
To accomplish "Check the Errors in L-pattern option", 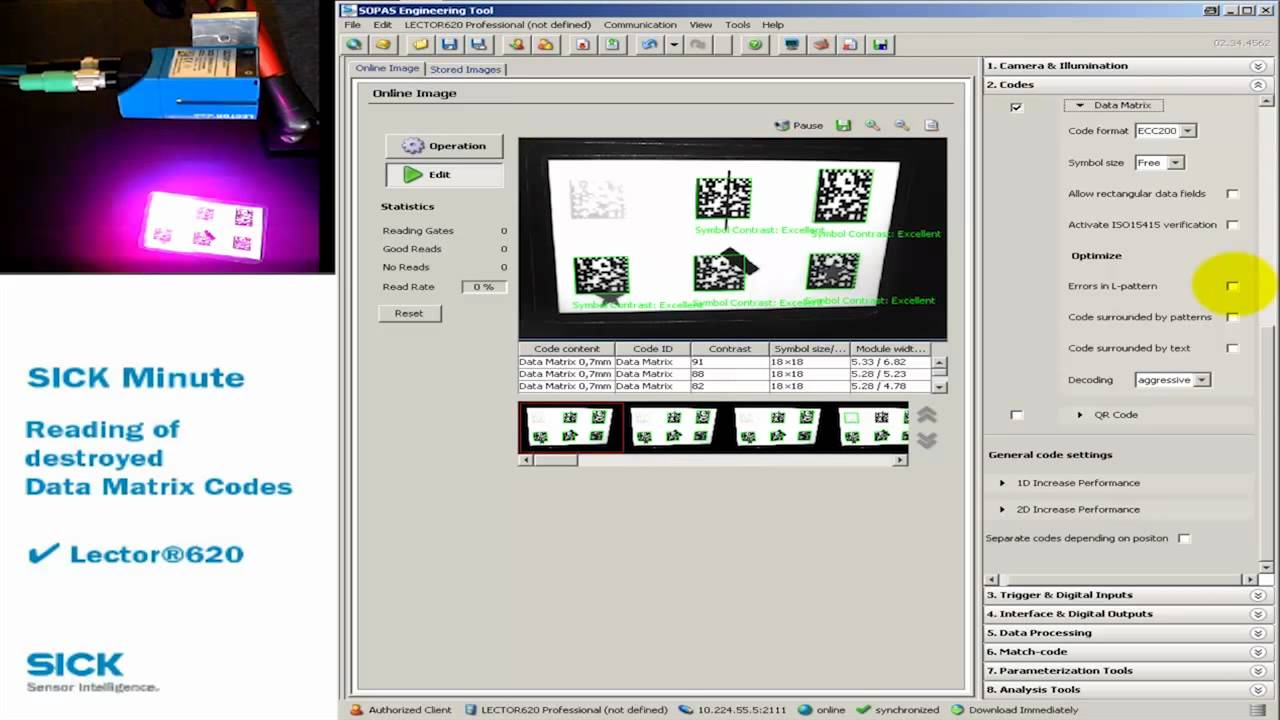I will pyautogui.click(x=1232, y=286).
